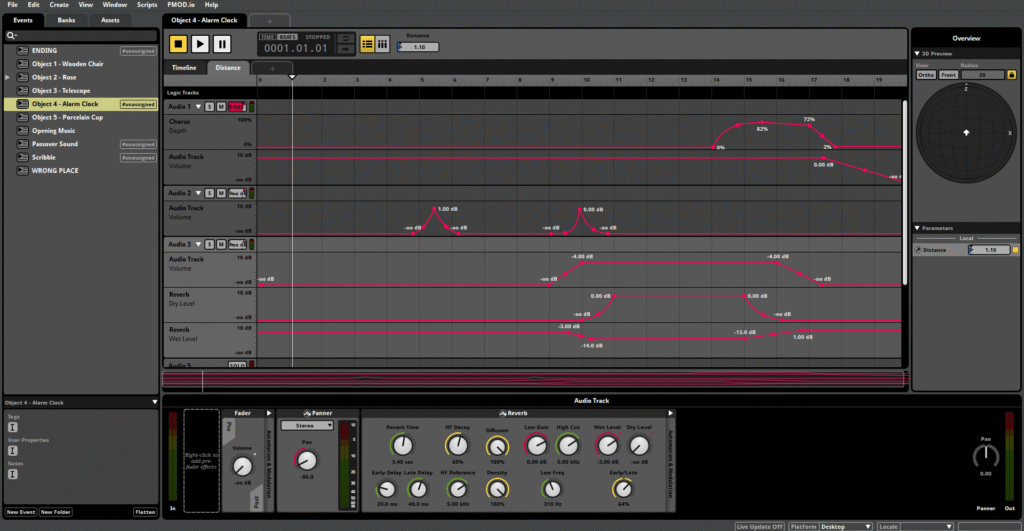Expand the Fader module arrow
Screen dimensions: 1024x531
click(x=268, y=413)
